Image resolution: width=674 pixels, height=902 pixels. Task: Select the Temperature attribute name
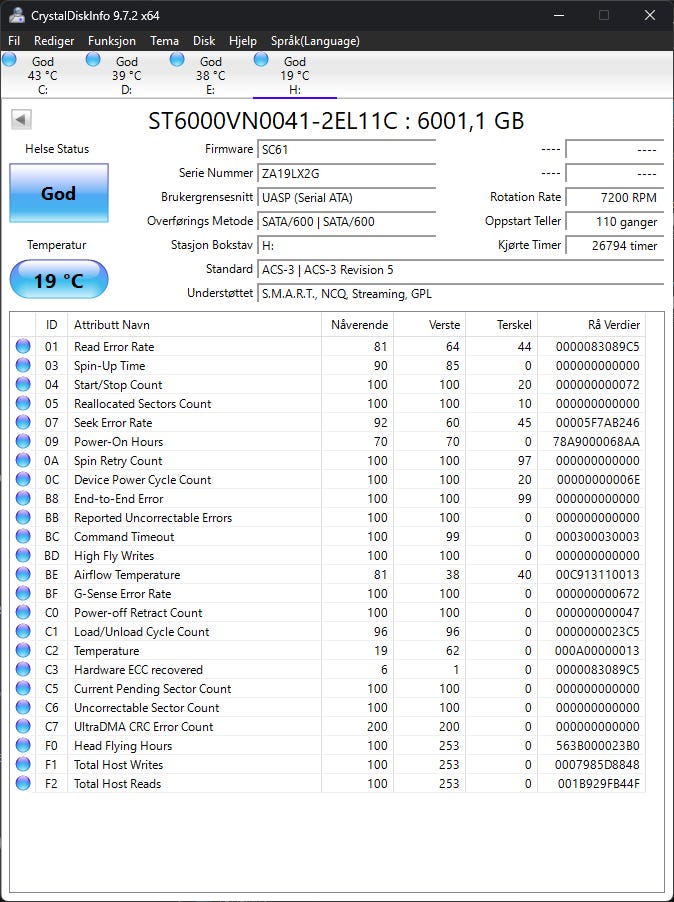106,651
